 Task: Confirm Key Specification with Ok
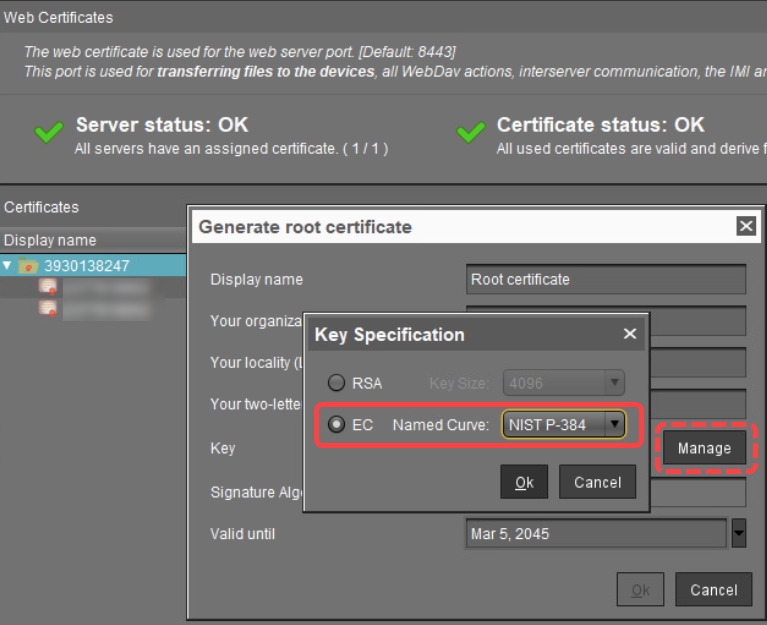pos(524,482)
